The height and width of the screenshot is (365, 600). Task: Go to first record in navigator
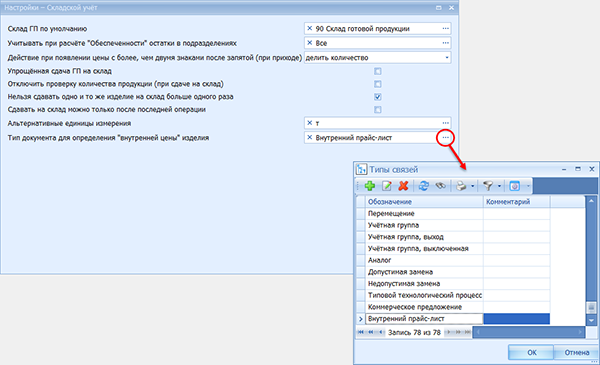[360, 332]
